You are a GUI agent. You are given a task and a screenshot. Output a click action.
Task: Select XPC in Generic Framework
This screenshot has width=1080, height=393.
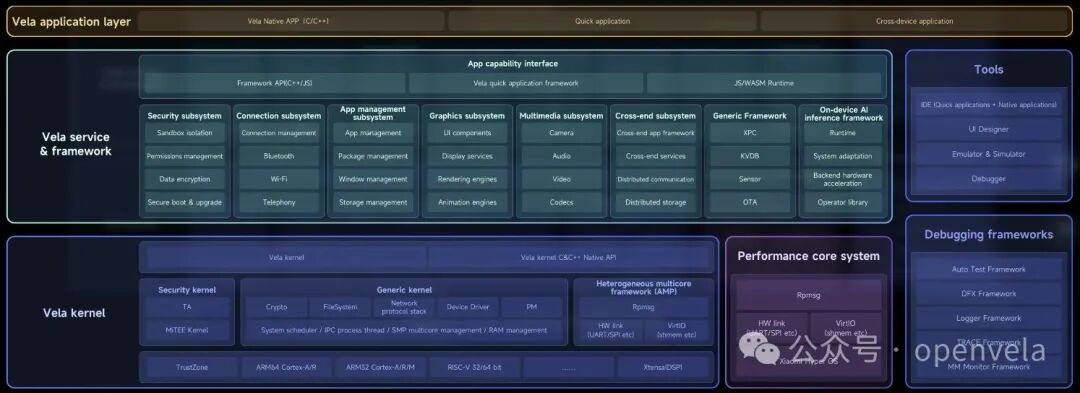click(x=750, y=133)
